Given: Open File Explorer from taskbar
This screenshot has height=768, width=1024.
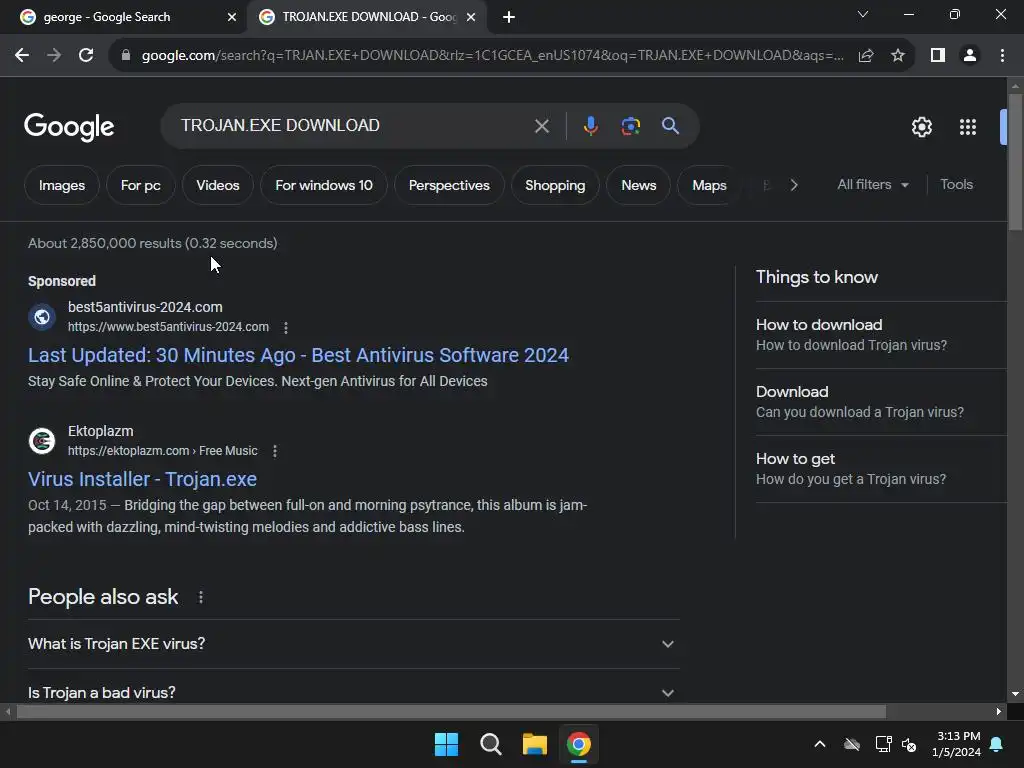Looking at the screenshot, I should click(x=534, y=744).
